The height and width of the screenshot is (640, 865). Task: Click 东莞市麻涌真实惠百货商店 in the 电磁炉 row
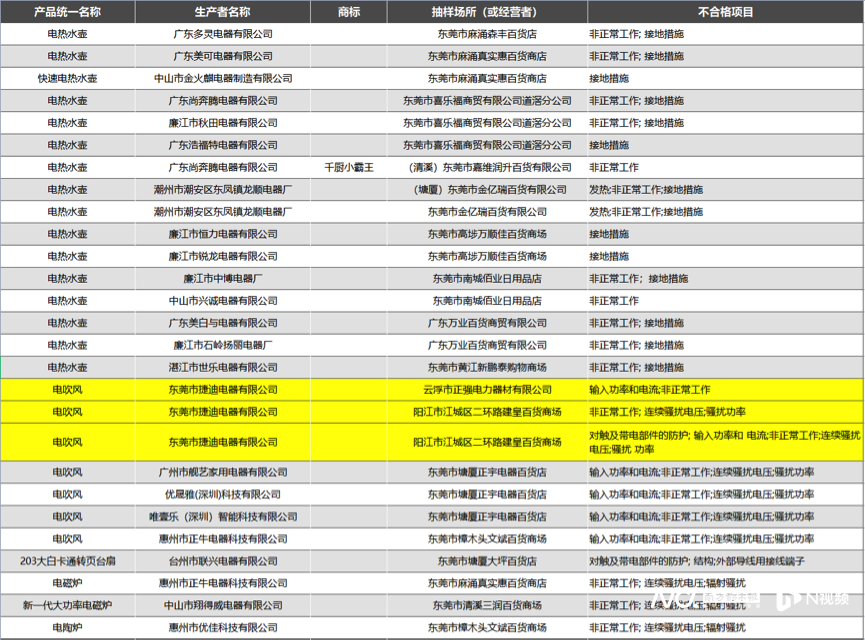(x=487, y=583)
